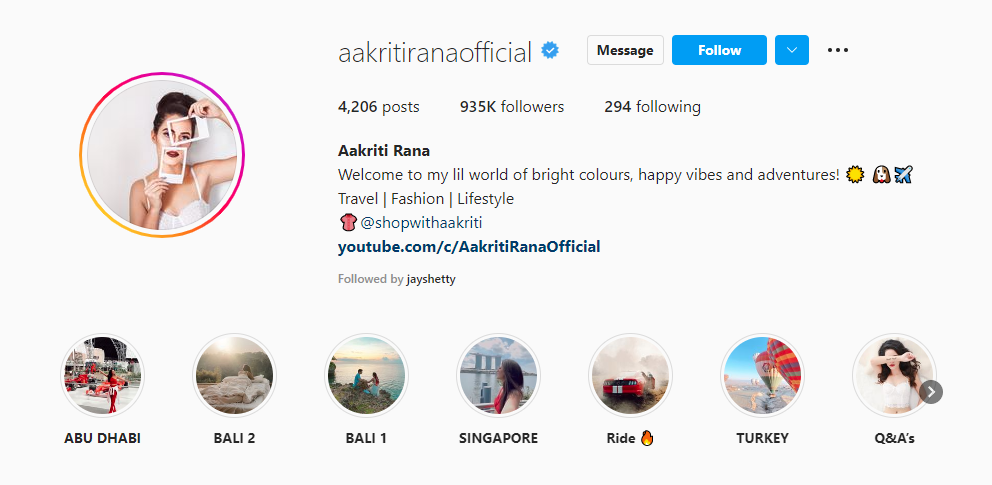This screenshot has height=485, width=992.
Task: Open the three-dot more options menu
Action: pyautogui.click(x=838, y=50)
